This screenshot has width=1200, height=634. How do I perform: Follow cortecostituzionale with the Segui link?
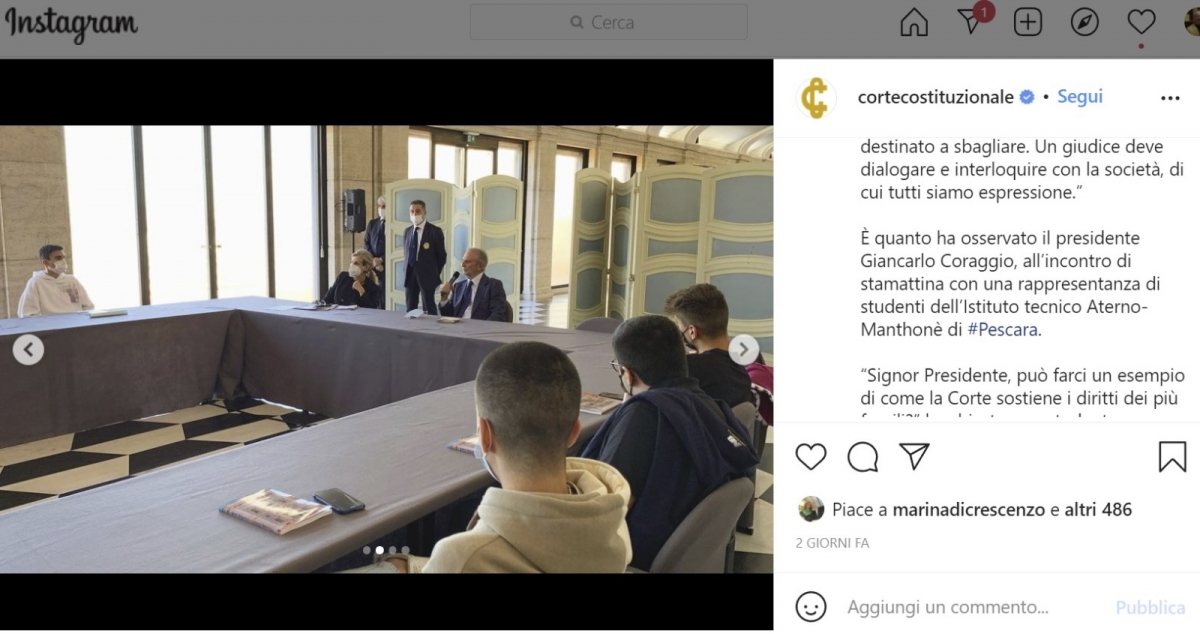(x=1080, y=97)
